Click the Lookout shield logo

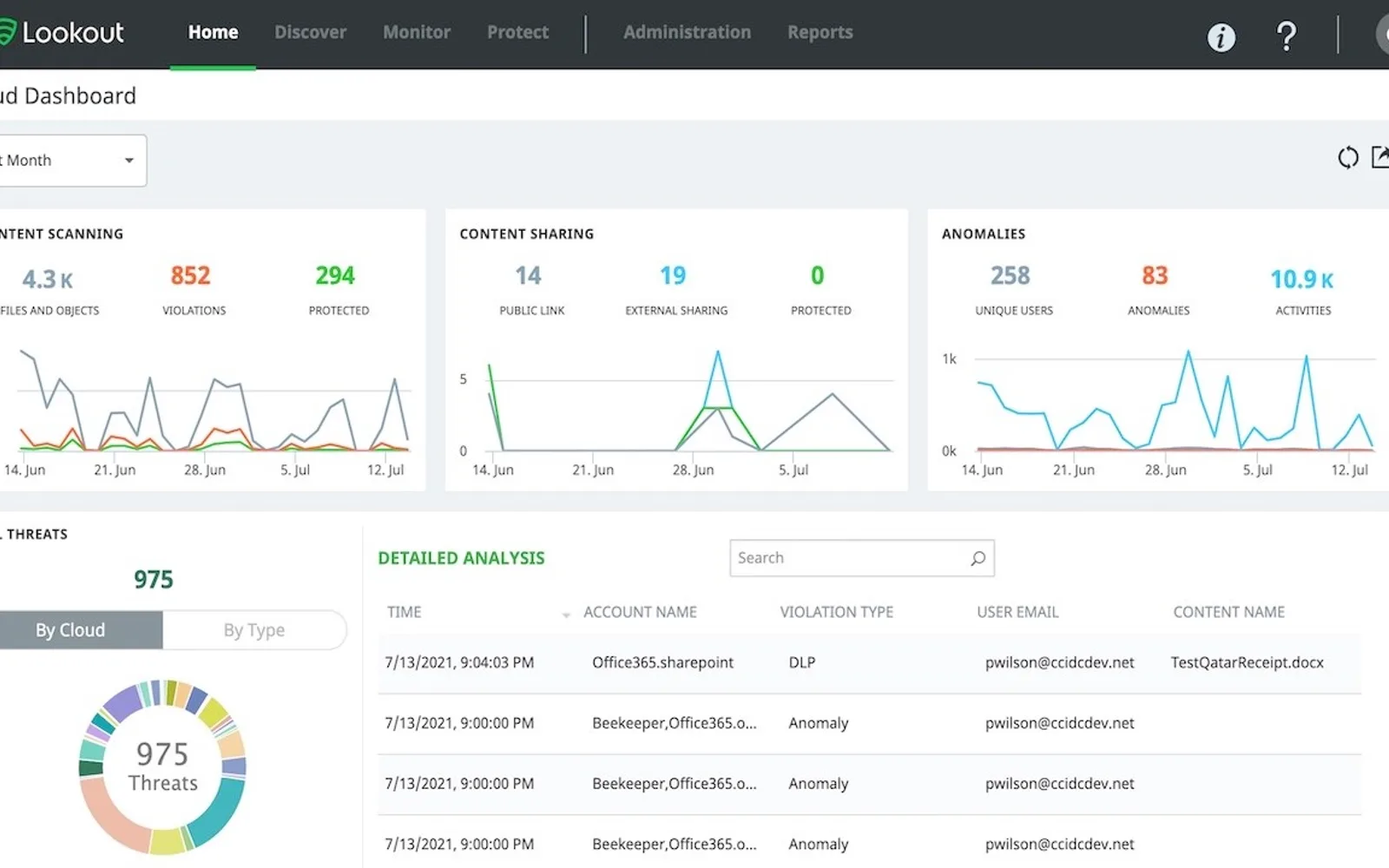coord(7,32)
